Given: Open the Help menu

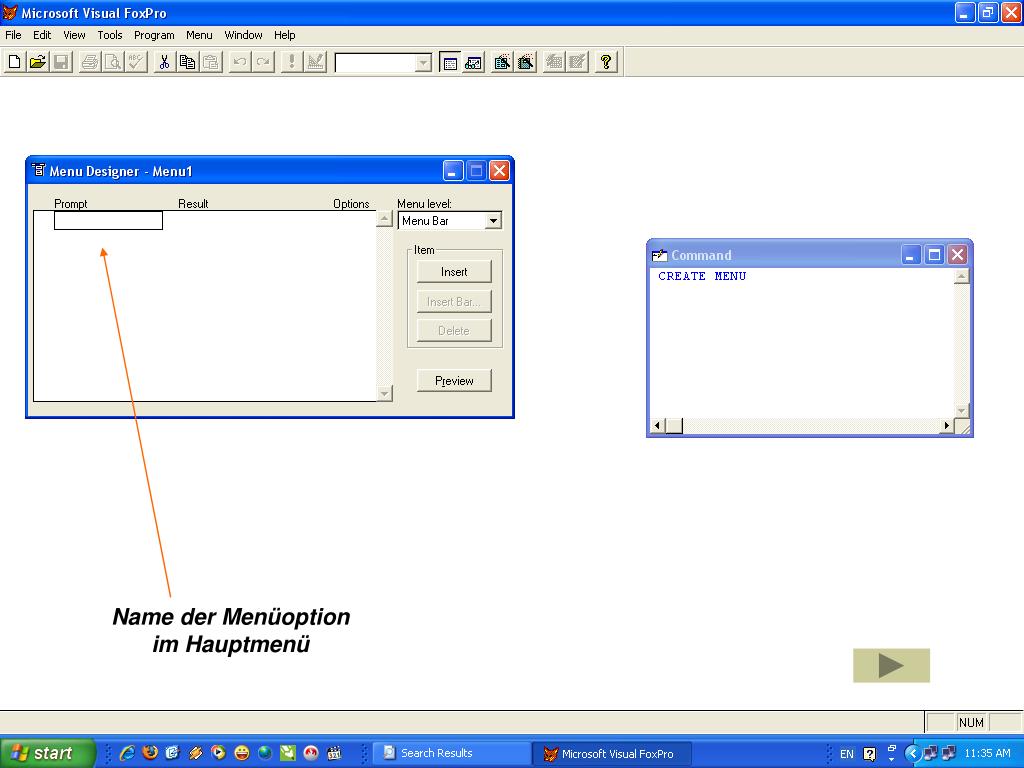Looking at the screenshot, I should click(284, 35).
